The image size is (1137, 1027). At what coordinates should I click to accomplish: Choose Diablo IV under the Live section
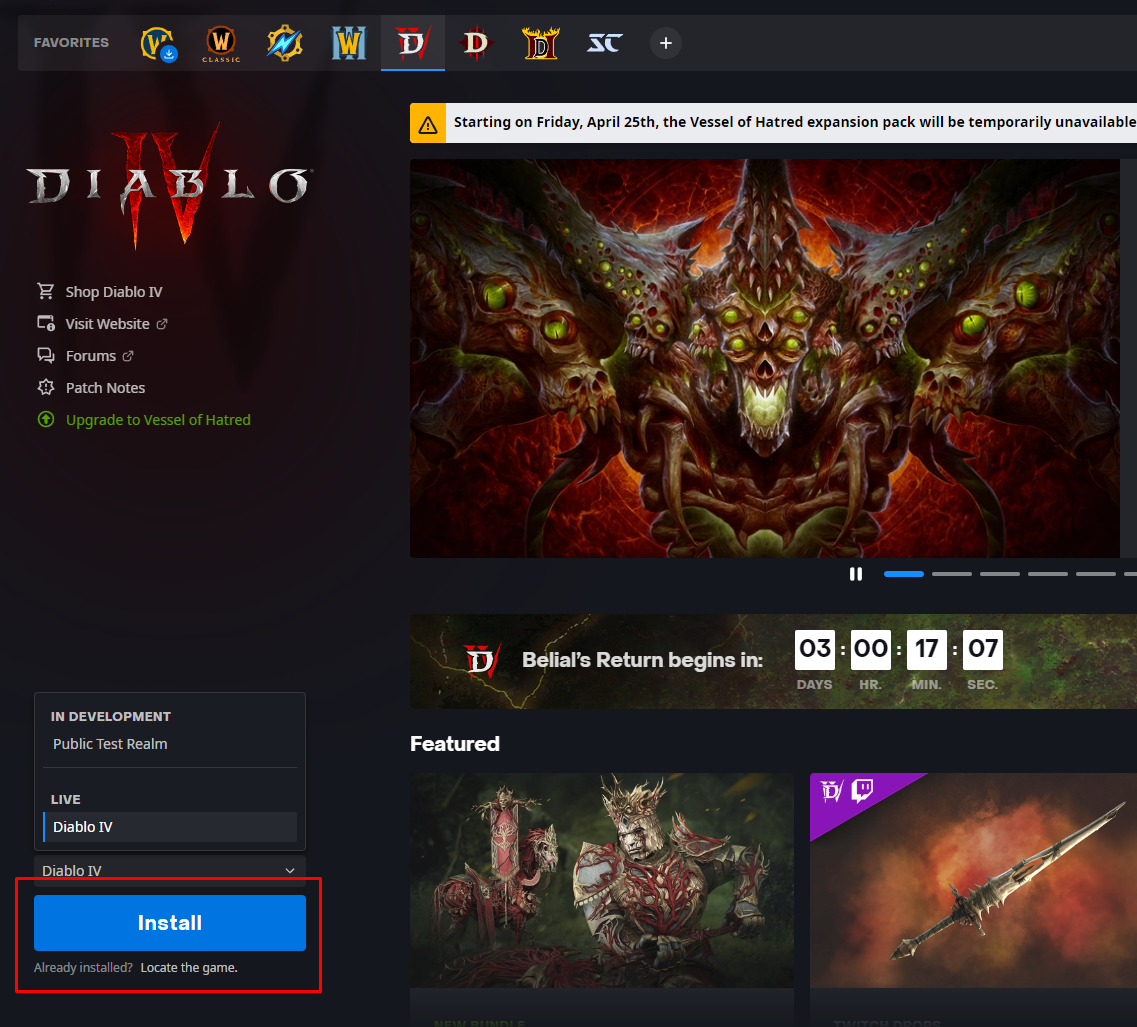(x=84, y=827)
